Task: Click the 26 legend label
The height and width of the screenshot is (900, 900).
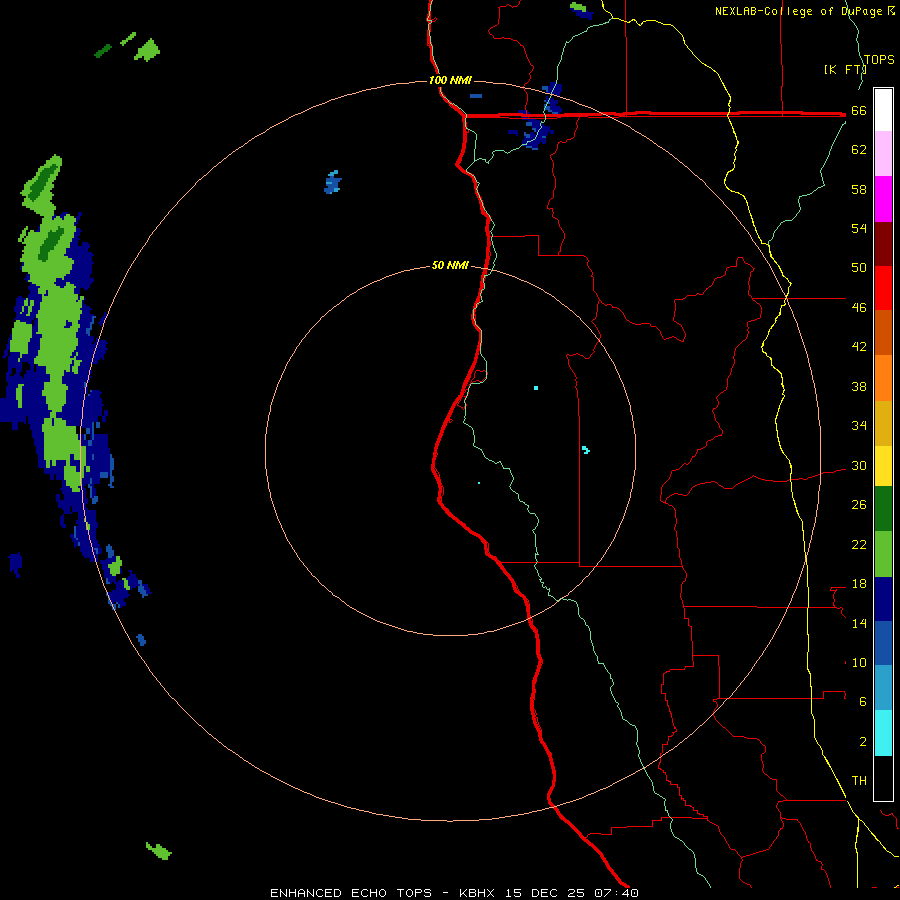Action: coord(859,505)
